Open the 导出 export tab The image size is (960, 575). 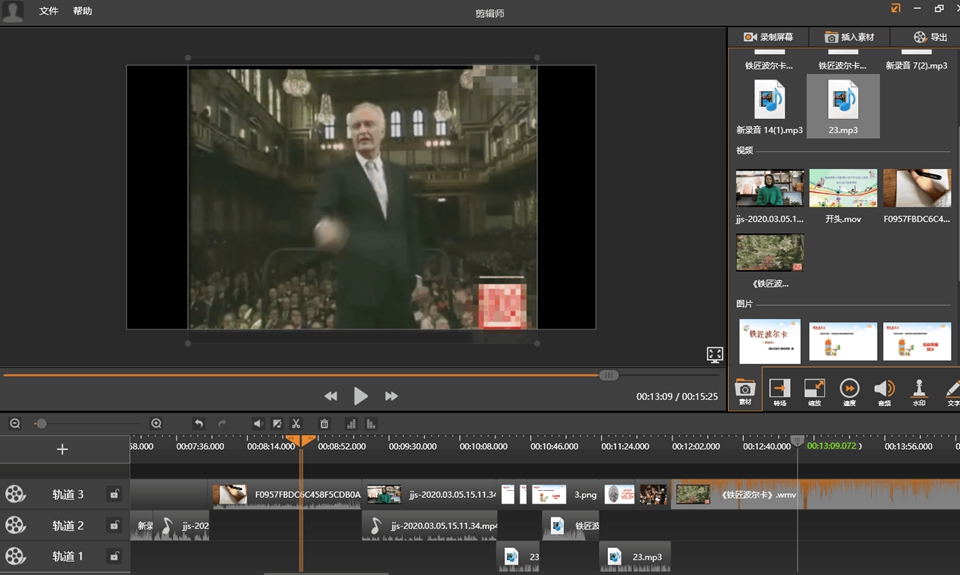pyautogui.click(x=931, y=37)
